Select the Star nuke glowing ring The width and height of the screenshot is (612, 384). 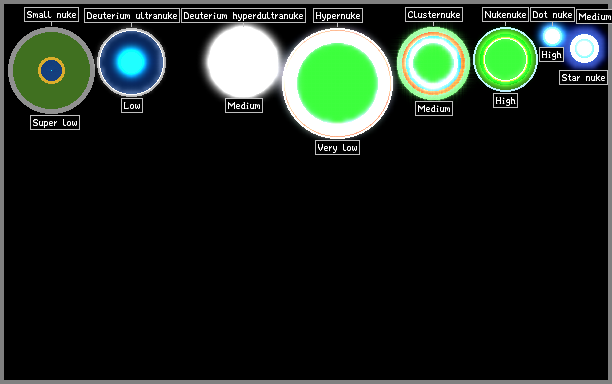pos(584,48)
